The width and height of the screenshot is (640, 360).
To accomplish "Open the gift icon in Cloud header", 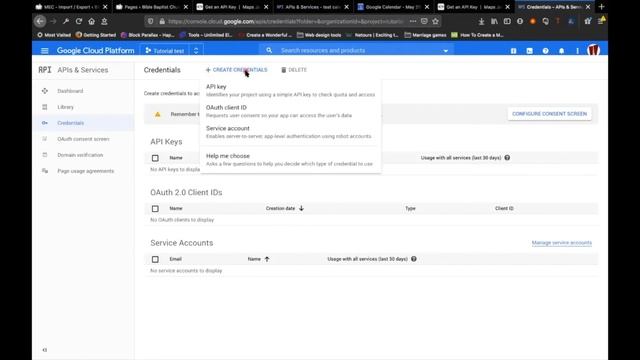I will (513, 51).
